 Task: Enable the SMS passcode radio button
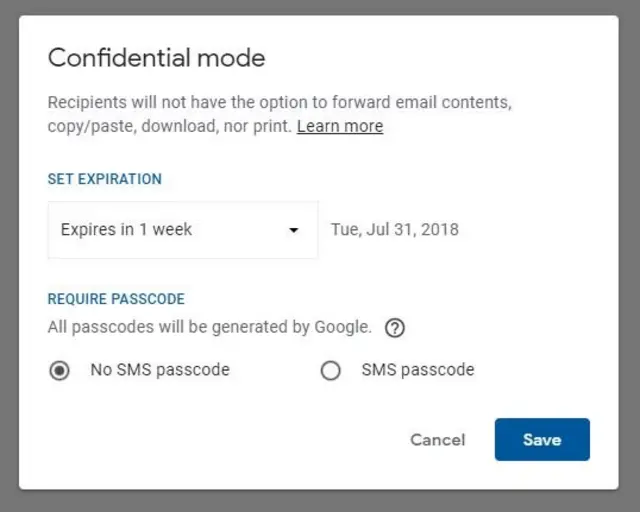pyautogui.click(x=330, y=371)
